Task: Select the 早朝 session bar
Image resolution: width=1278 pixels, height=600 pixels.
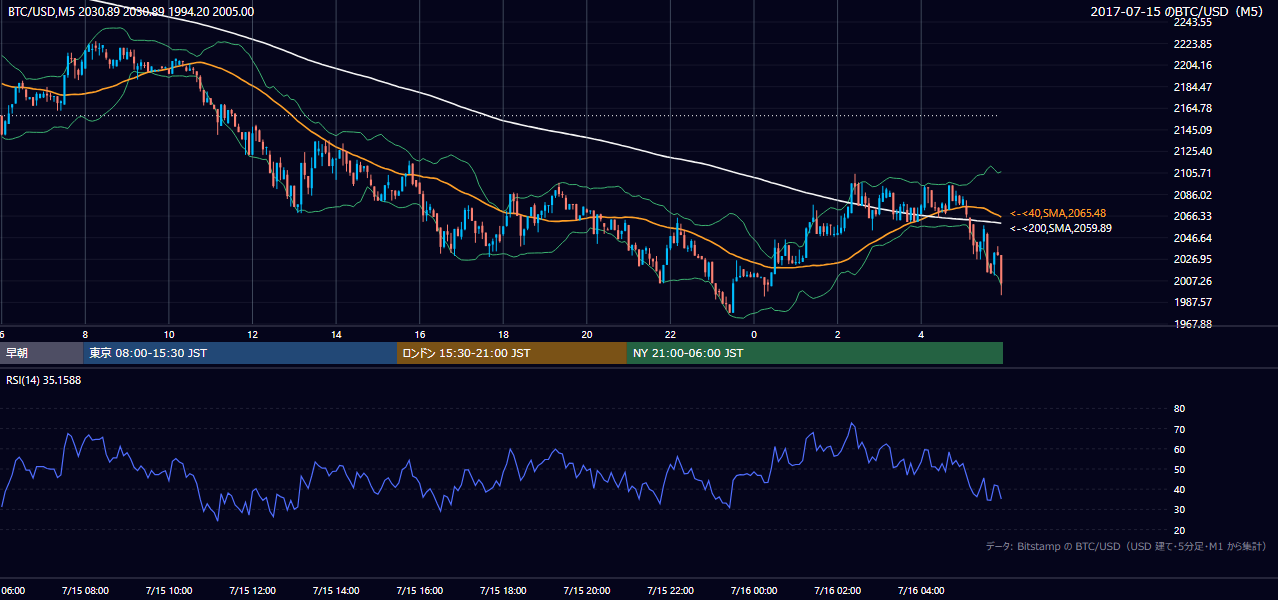Action: 41,353
